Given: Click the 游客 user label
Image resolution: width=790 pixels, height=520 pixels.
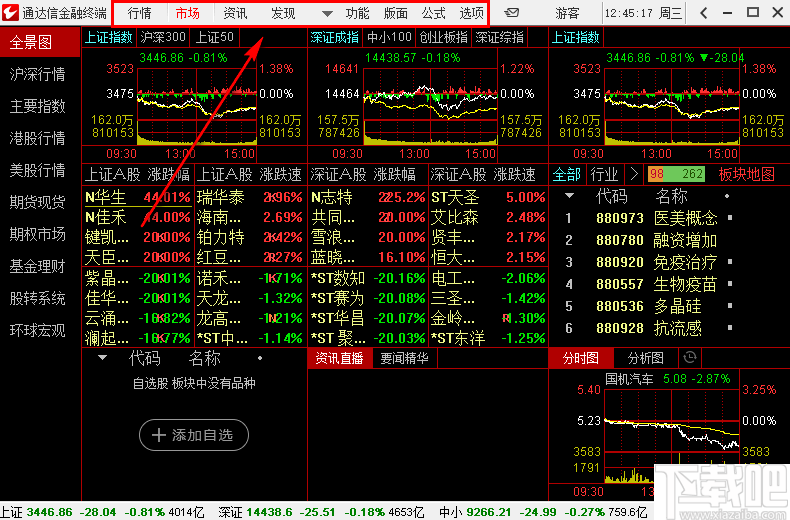Looking at the screenshot, I should (x=567, y=14).
